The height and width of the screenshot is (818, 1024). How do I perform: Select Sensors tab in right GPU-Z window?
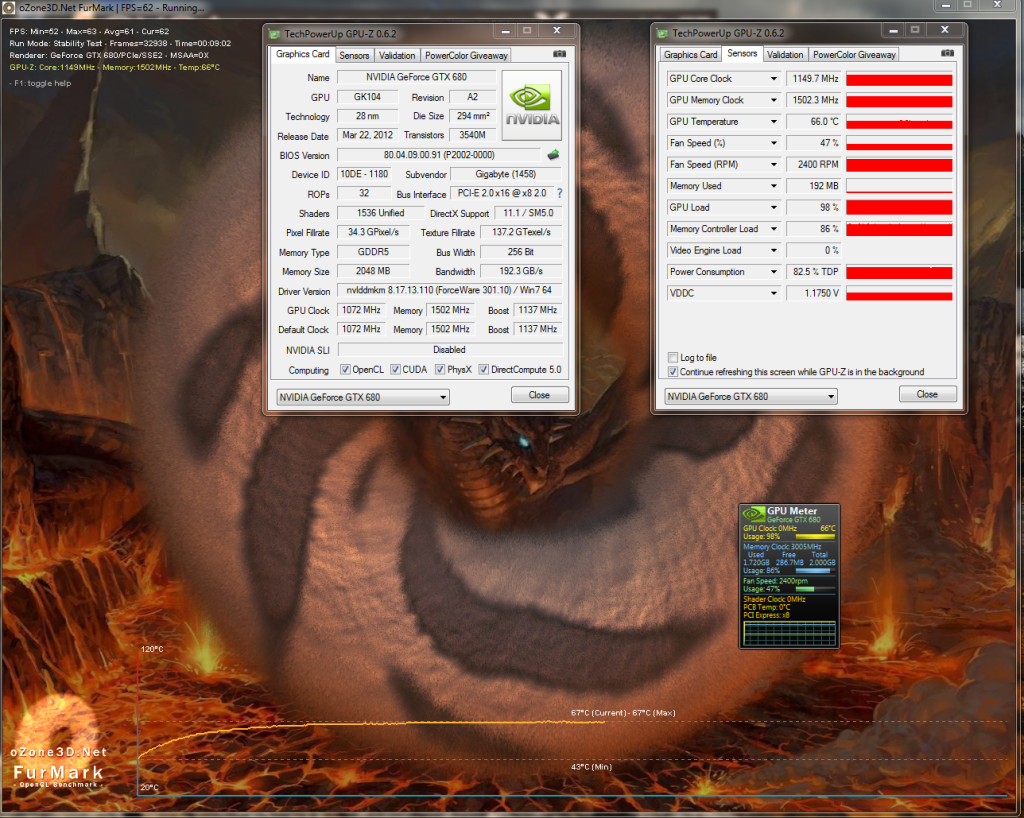[x=742, y=54]
